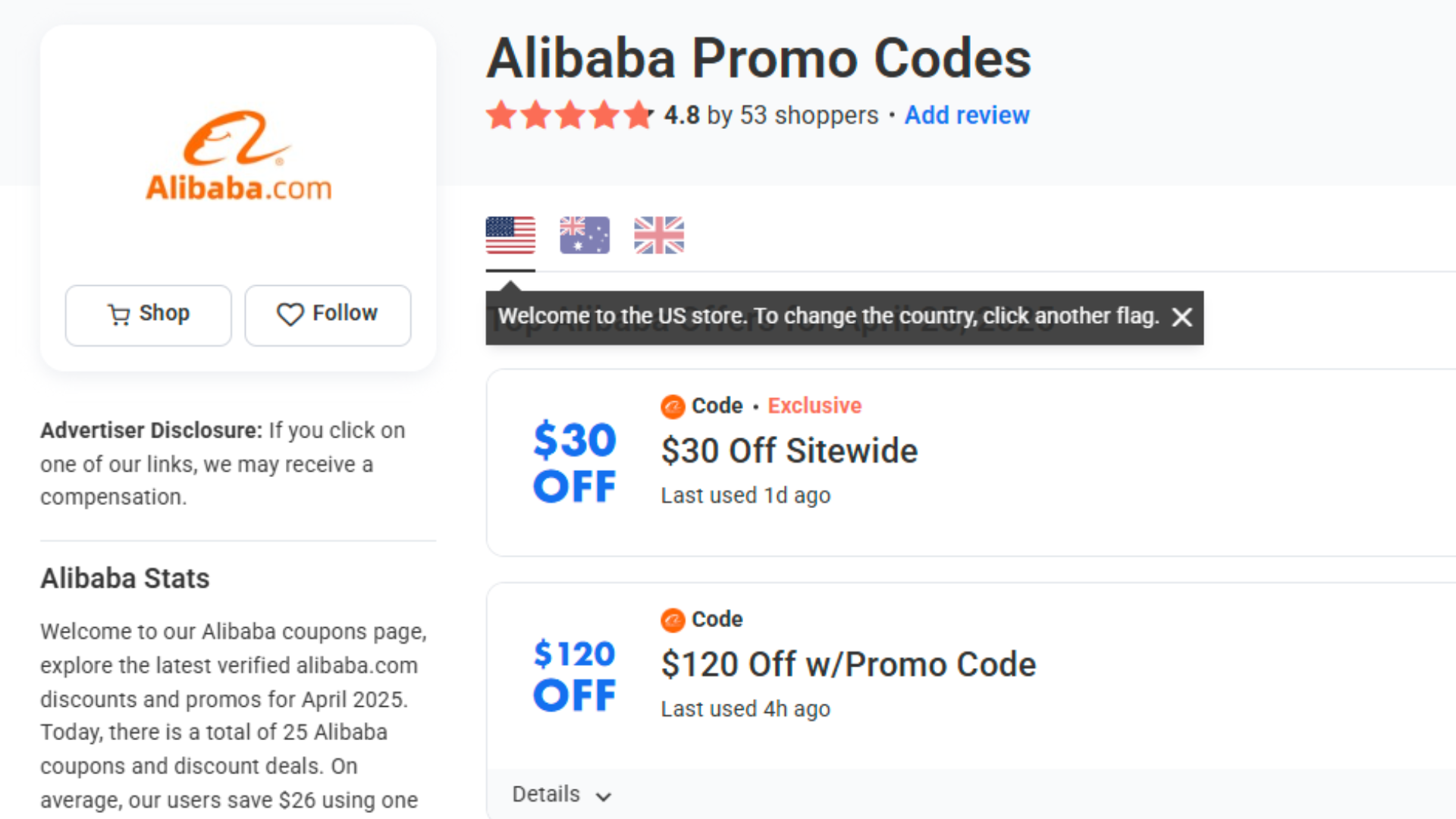Image resolution: width=1456 pixels, height=819 pixels.
Task: Toggle Follow for the Alibaba store
Action: pos(328,315)
